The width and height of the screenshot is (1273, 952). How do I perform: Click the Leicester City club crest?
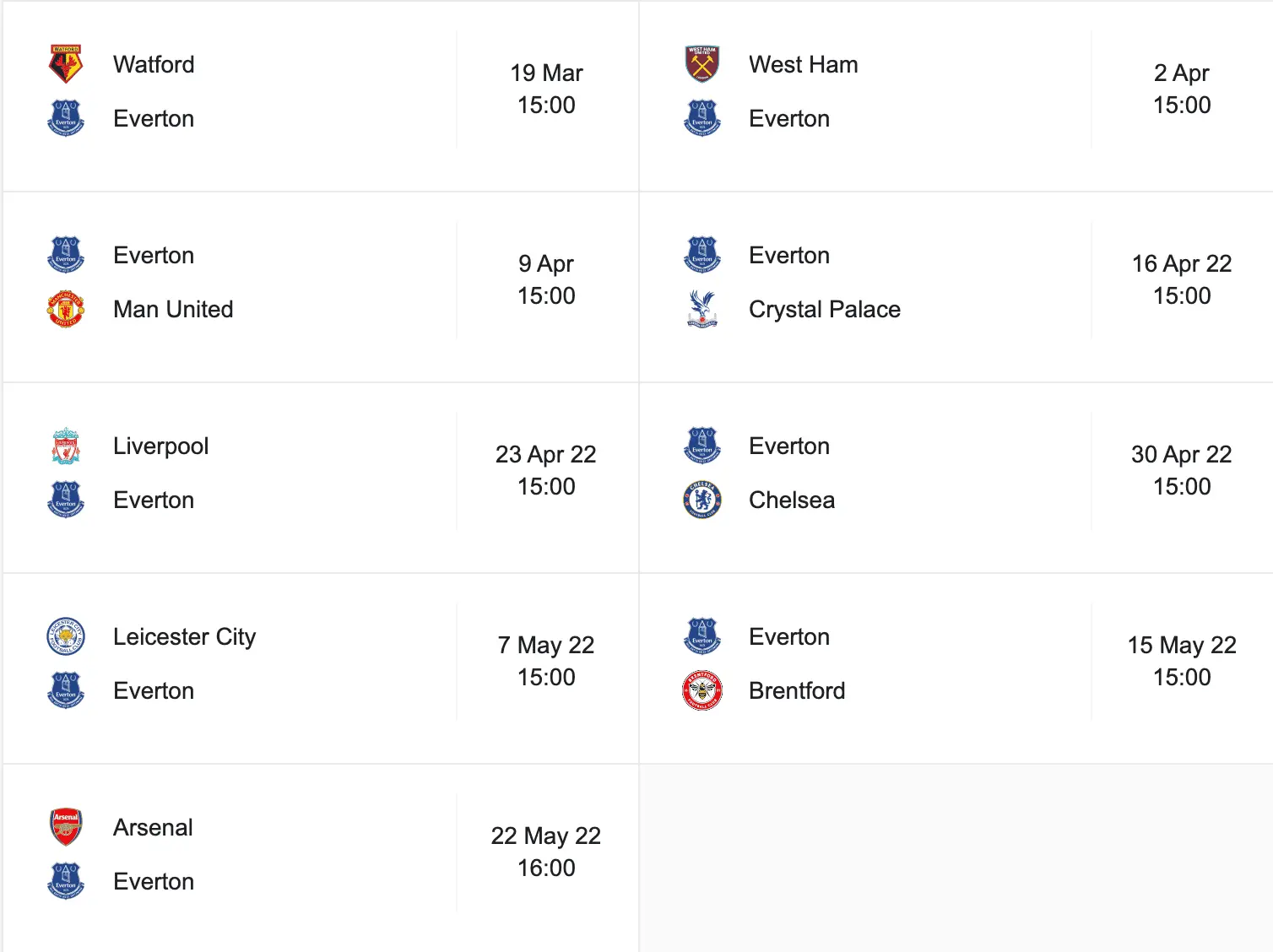[x=66, y=636]
